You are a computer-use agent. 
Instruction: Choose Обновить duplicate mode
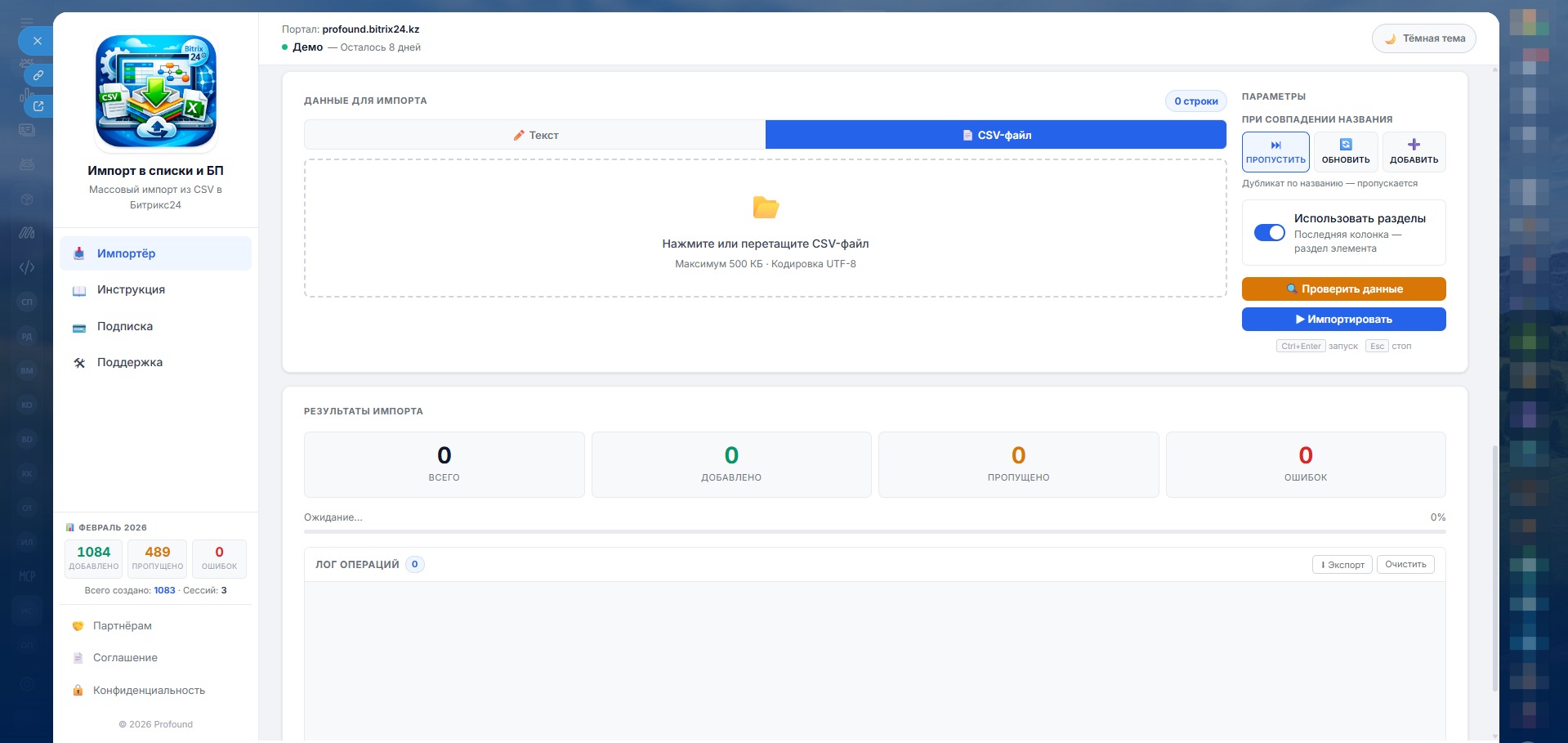coord(1345,152)
